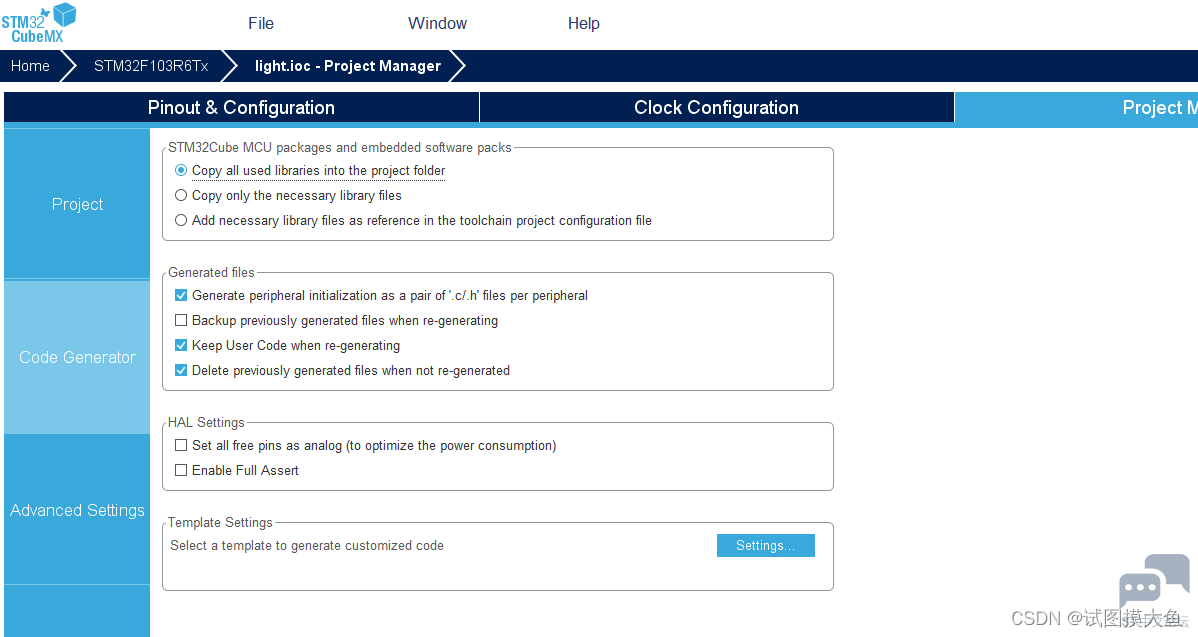The image size is (1198, 637).
Task: Open the Help menu
Action: pyautogui.click(x=584, y=24)
